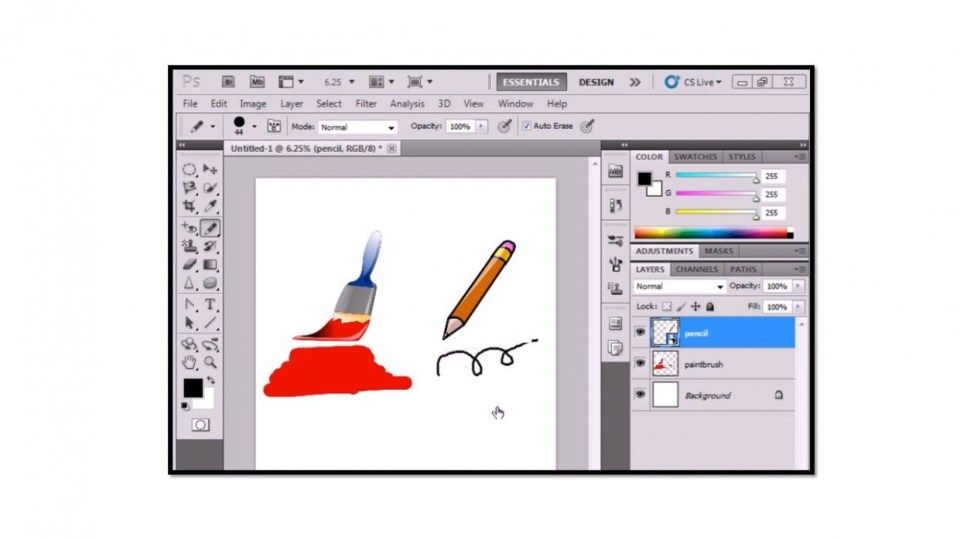Image resolution: width=960 pixels, height=539 pixels.
Task: Open the pencil Opacity slider arrow
Action: point(482,126)
